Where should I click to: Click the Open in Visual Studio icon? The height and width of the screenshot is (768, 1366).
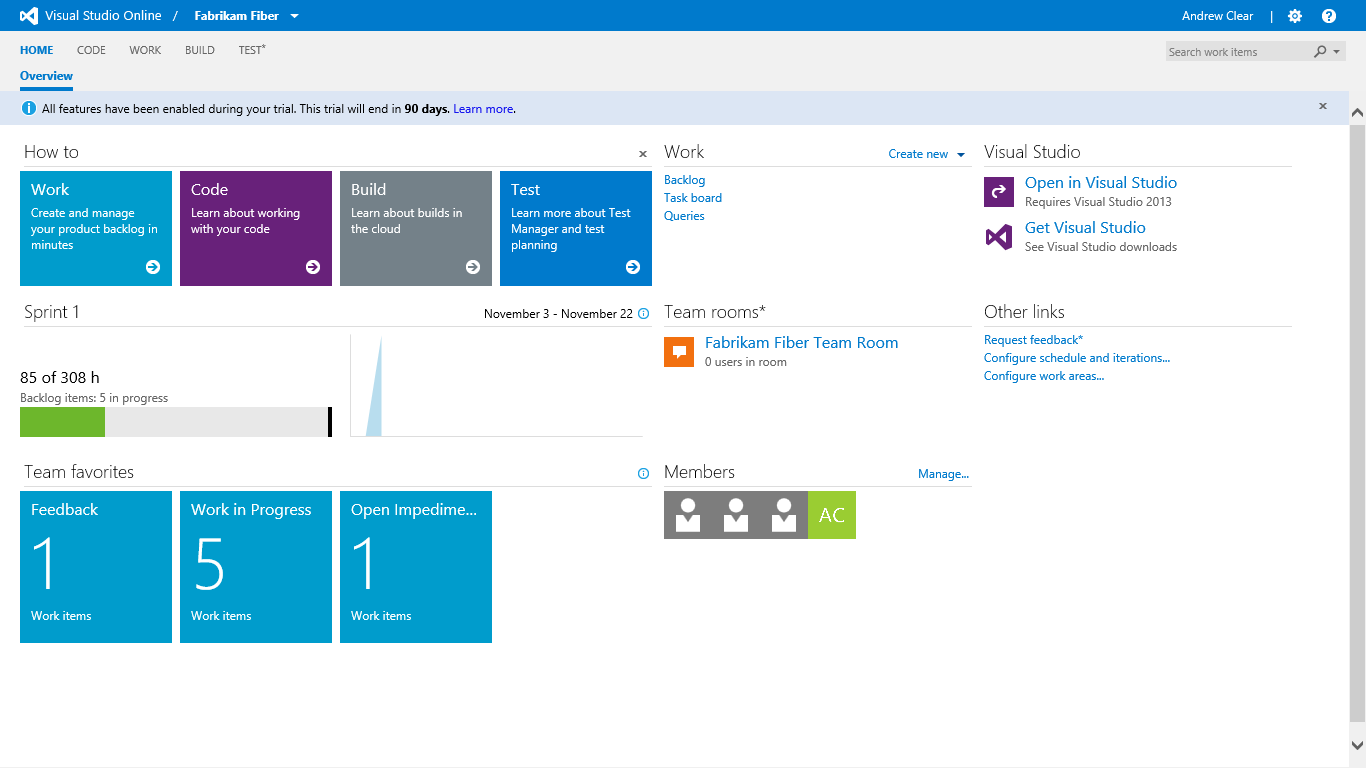999,192
